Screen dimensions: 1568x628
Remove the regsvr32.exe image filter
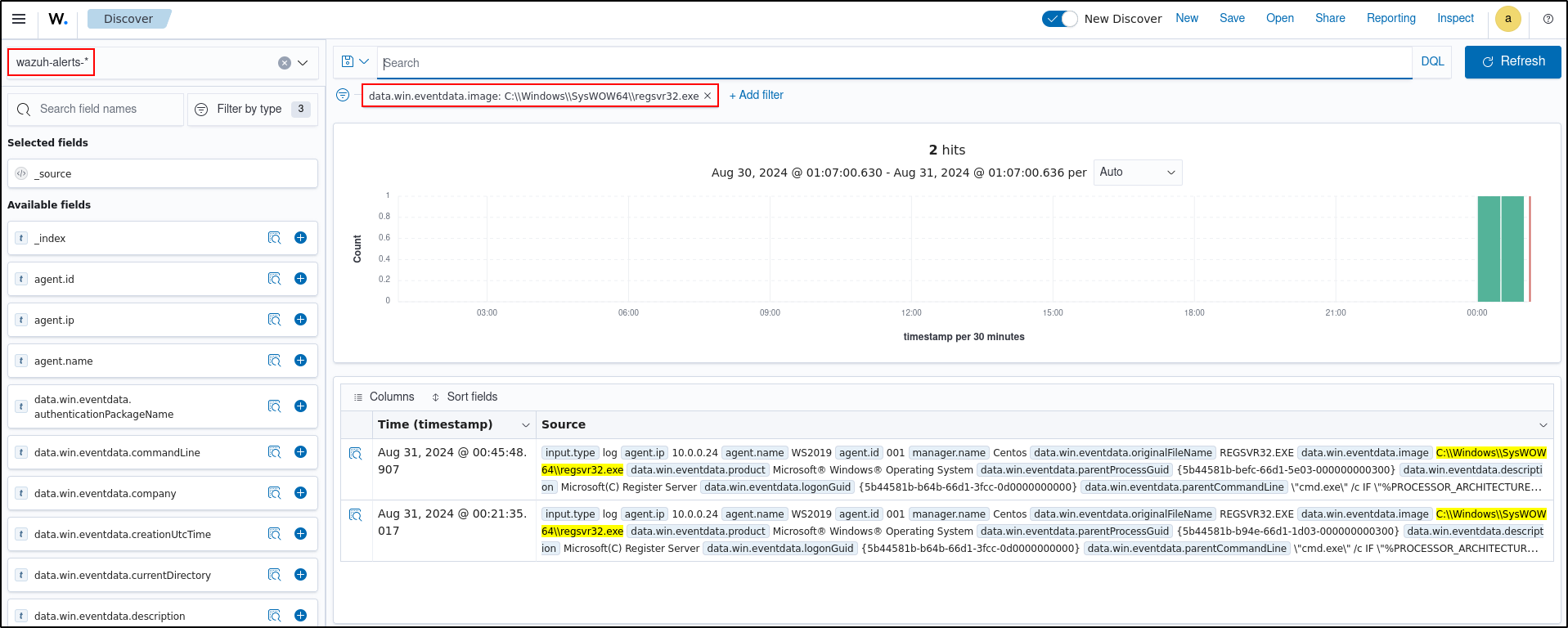point(708,96)
